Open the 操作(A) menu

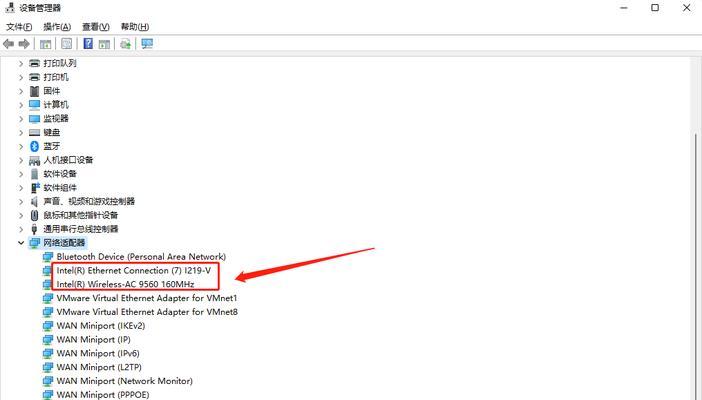point(57,27)
